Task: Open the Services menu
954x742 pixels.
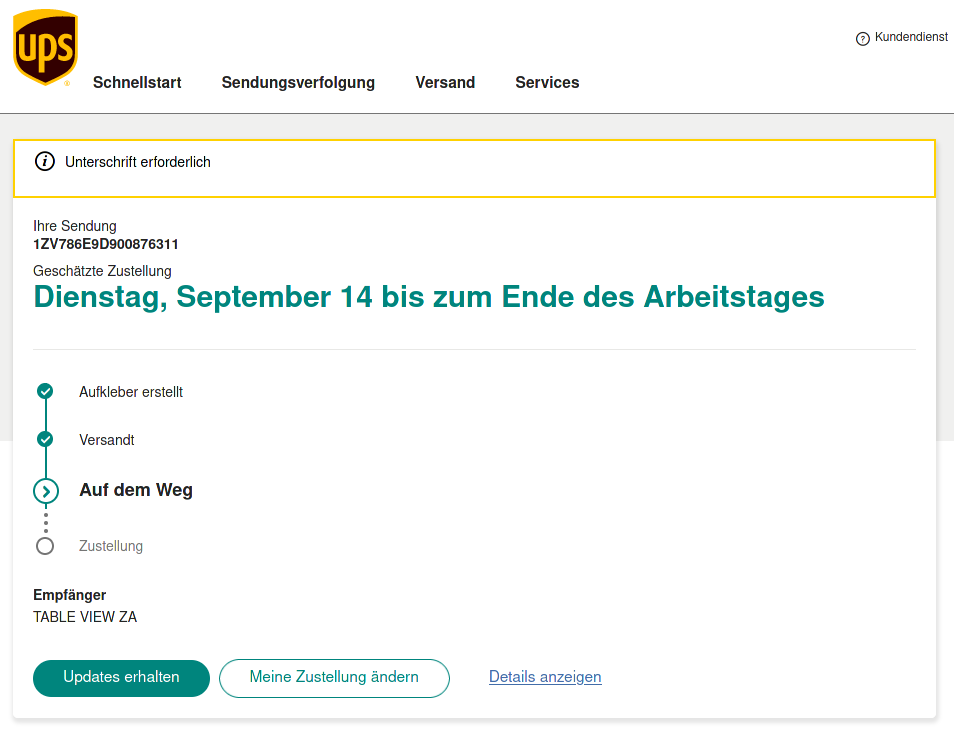Action: pos(547,82)
